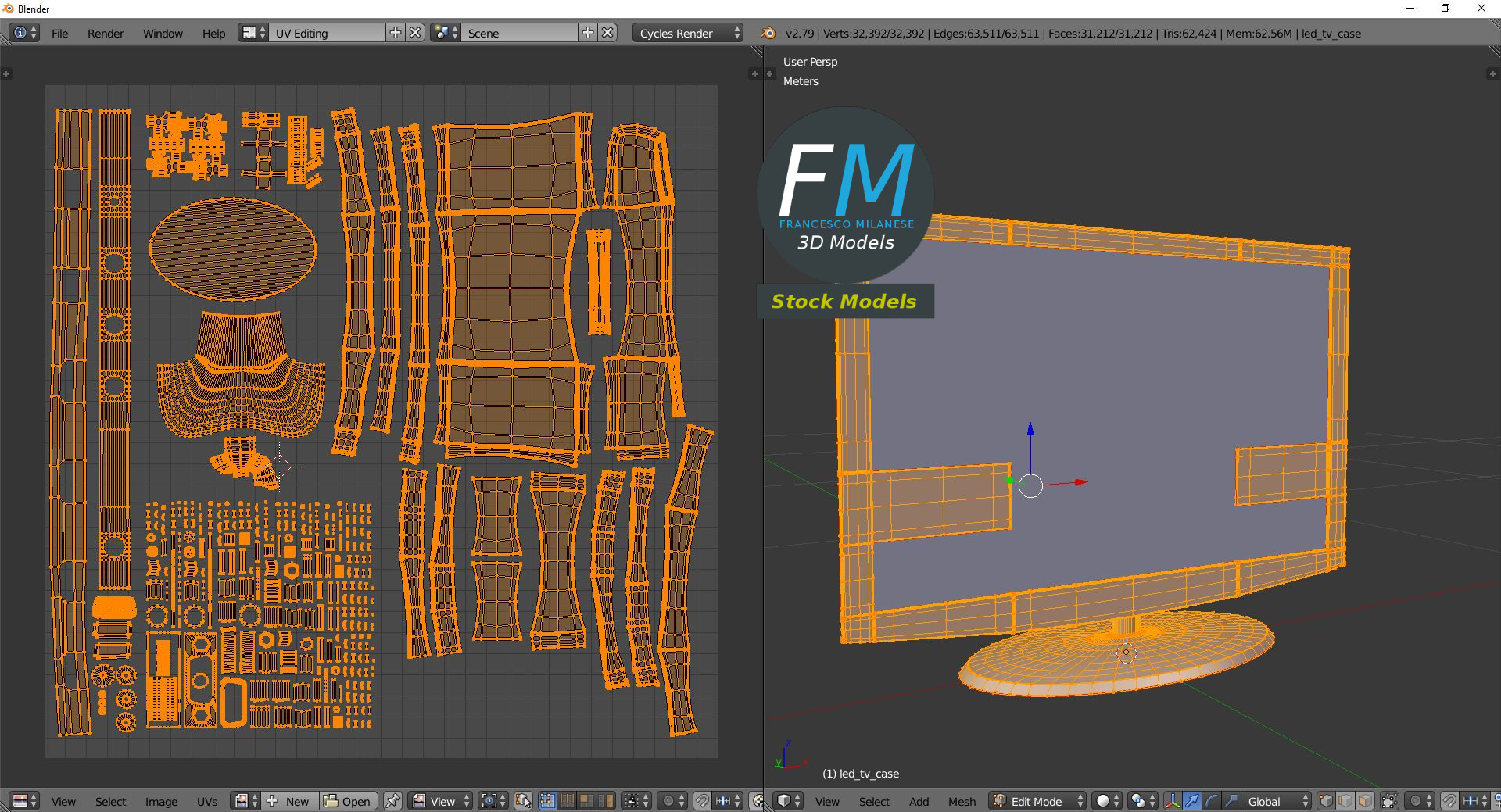
Task: Toggle the 3D manipulator widget icon
Action: pos(1173,801)
